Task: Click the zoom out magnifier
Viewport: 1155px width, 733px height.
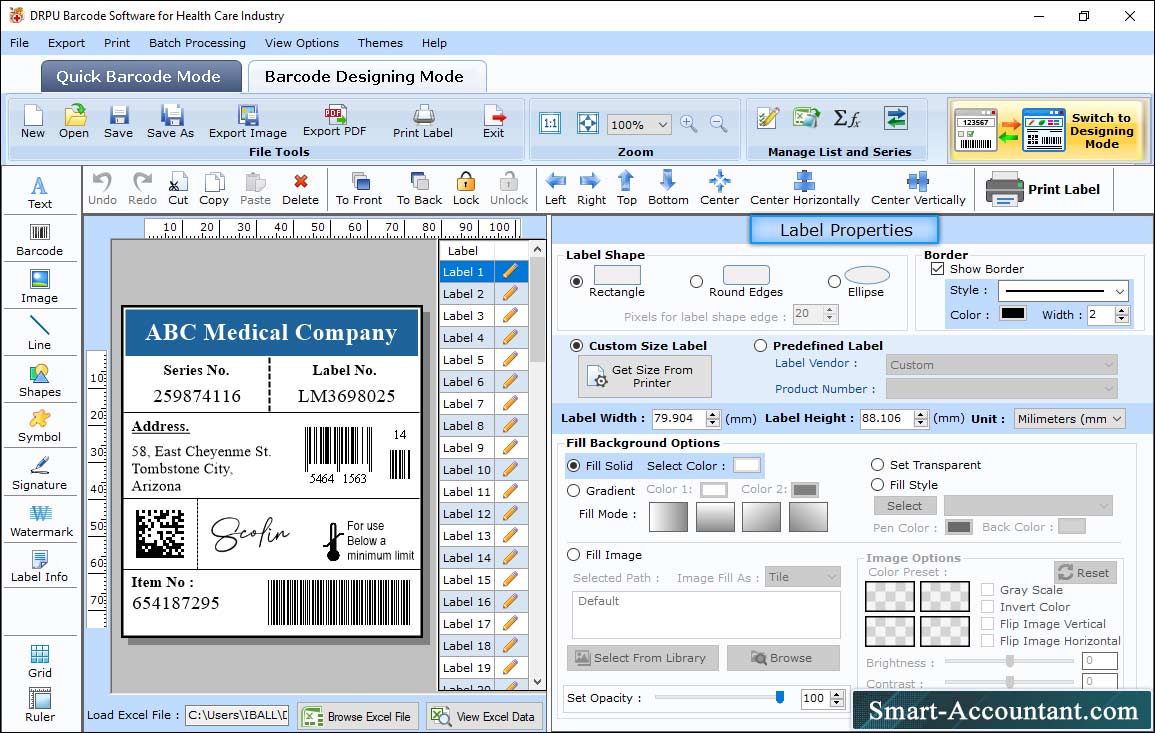Action: [718, 123]
